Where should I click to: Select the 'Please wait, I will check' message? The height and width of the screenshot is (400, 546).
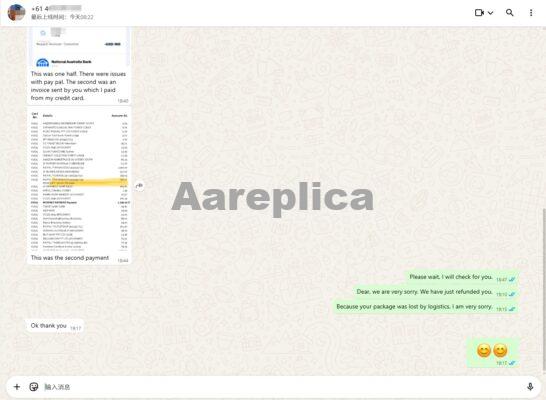[462, 277]
